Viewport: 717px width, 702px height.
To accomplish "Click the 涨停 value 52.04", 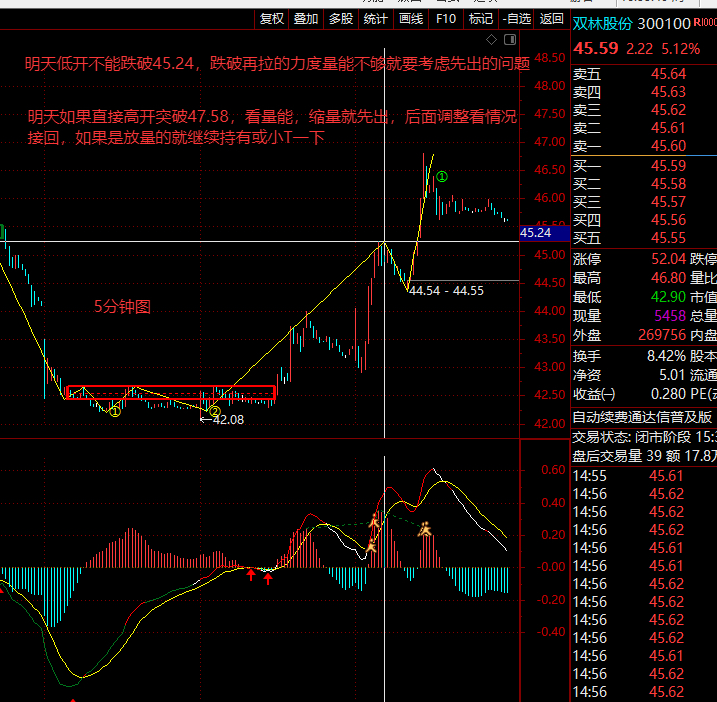I will [x=669, y=259].
